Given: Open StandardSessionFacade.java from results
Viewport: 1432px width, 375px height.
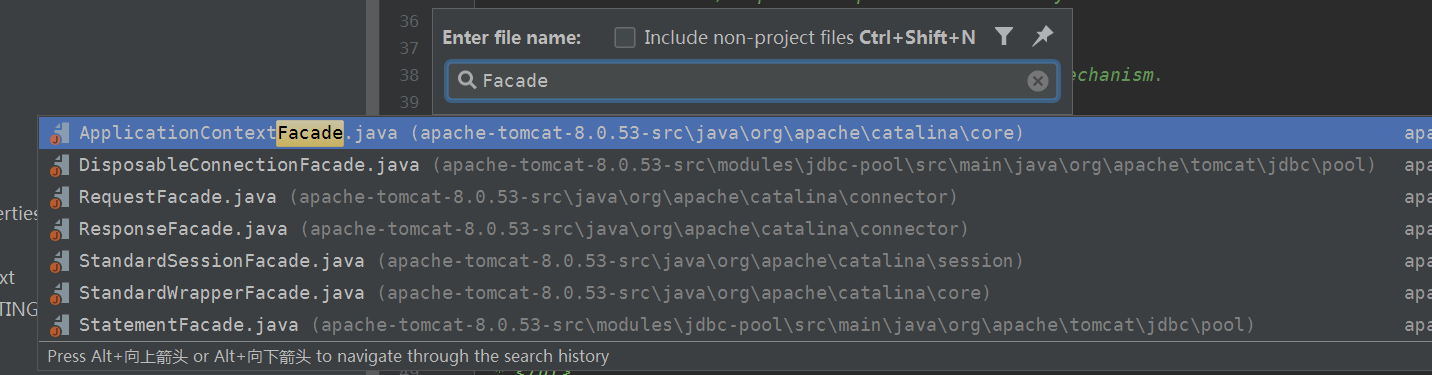Looking at the screenshot, I should (735, 261).
